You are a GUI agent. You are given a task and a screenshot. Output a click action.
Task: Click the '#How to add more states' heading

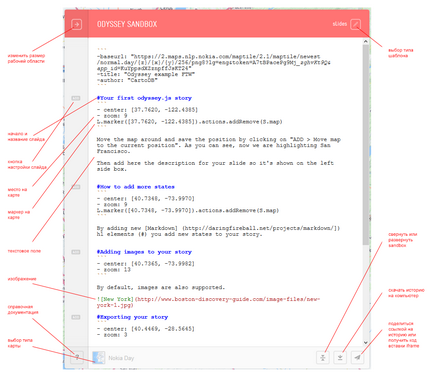(x=135, y=187)
